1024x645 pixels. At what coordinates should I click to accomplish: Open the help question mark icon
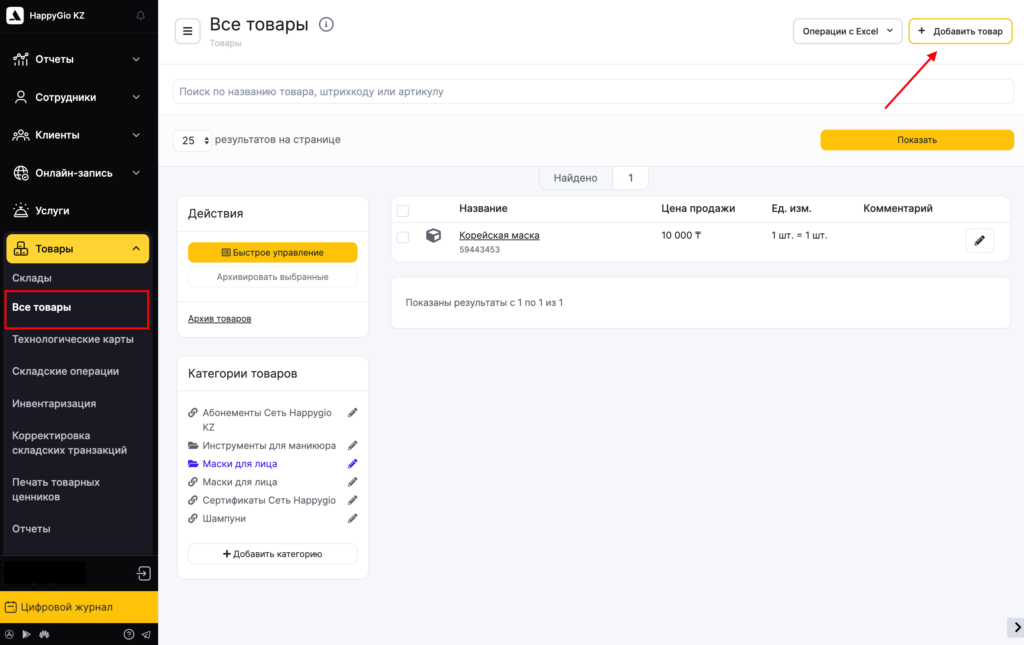128,634
